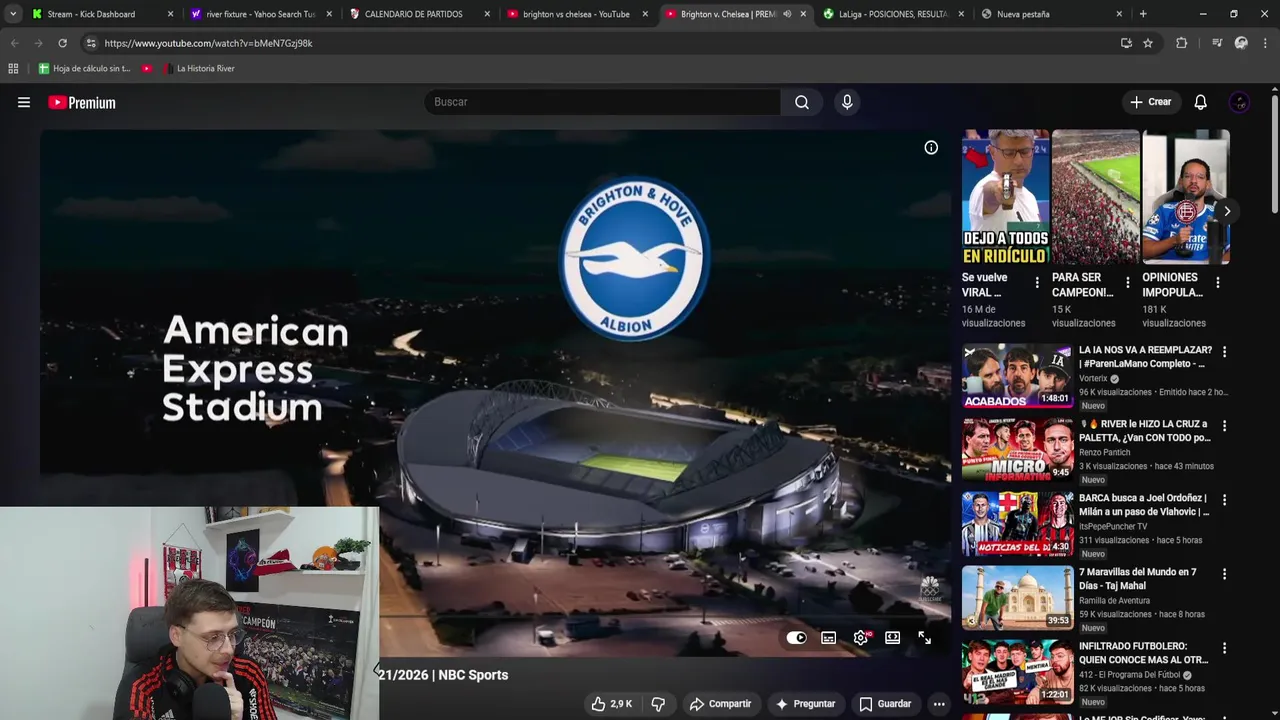
Task: Open 'INFILTRADO FUTBOLERO' video title
Action: click(x=1145, y=653)
